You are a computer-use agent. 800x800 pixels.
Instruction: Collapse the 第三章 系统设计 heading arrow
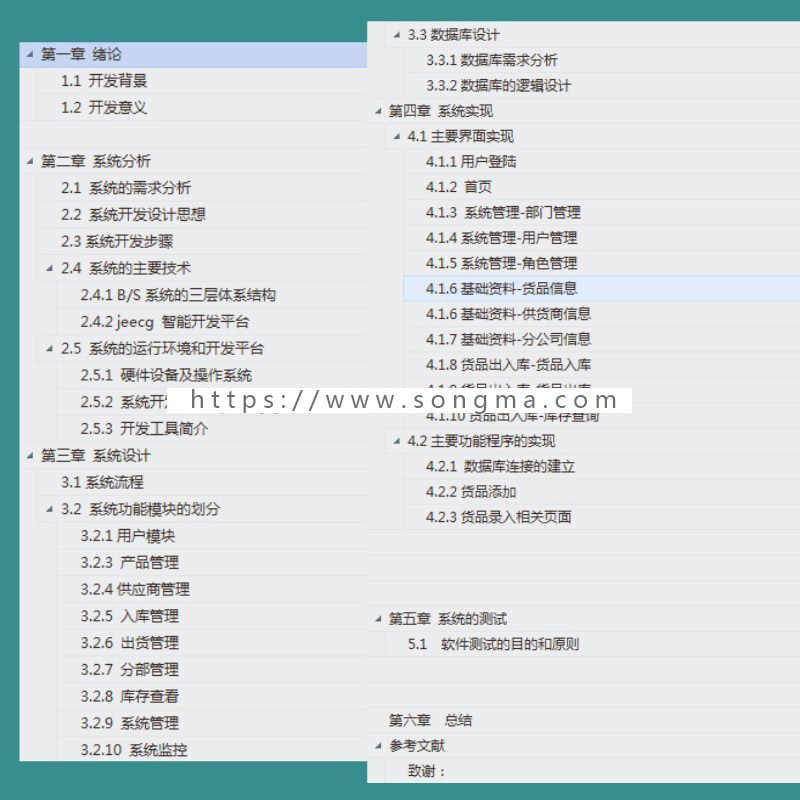click(30, 456)
